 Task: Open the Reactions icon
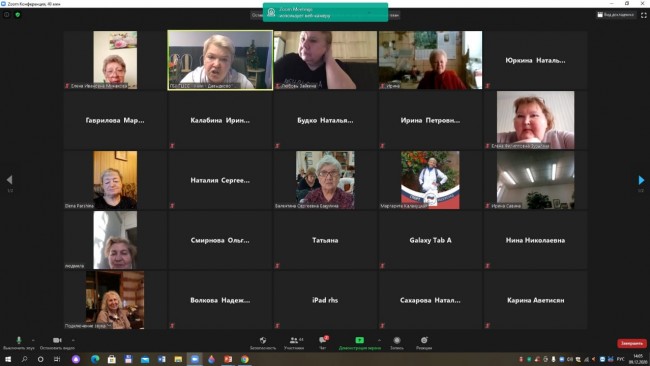424,340
